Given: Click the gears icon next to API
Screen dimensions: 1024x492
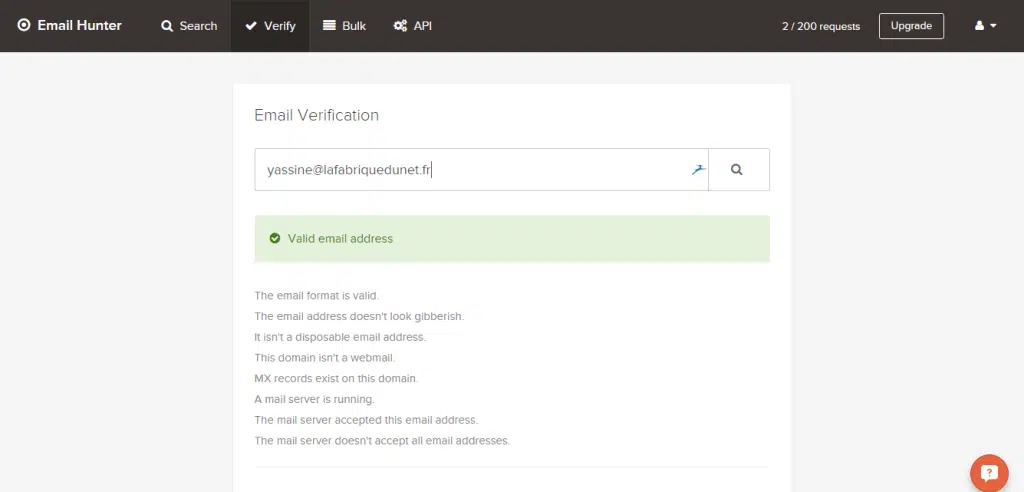Looking at the screenshot, I should pos(400,26).
